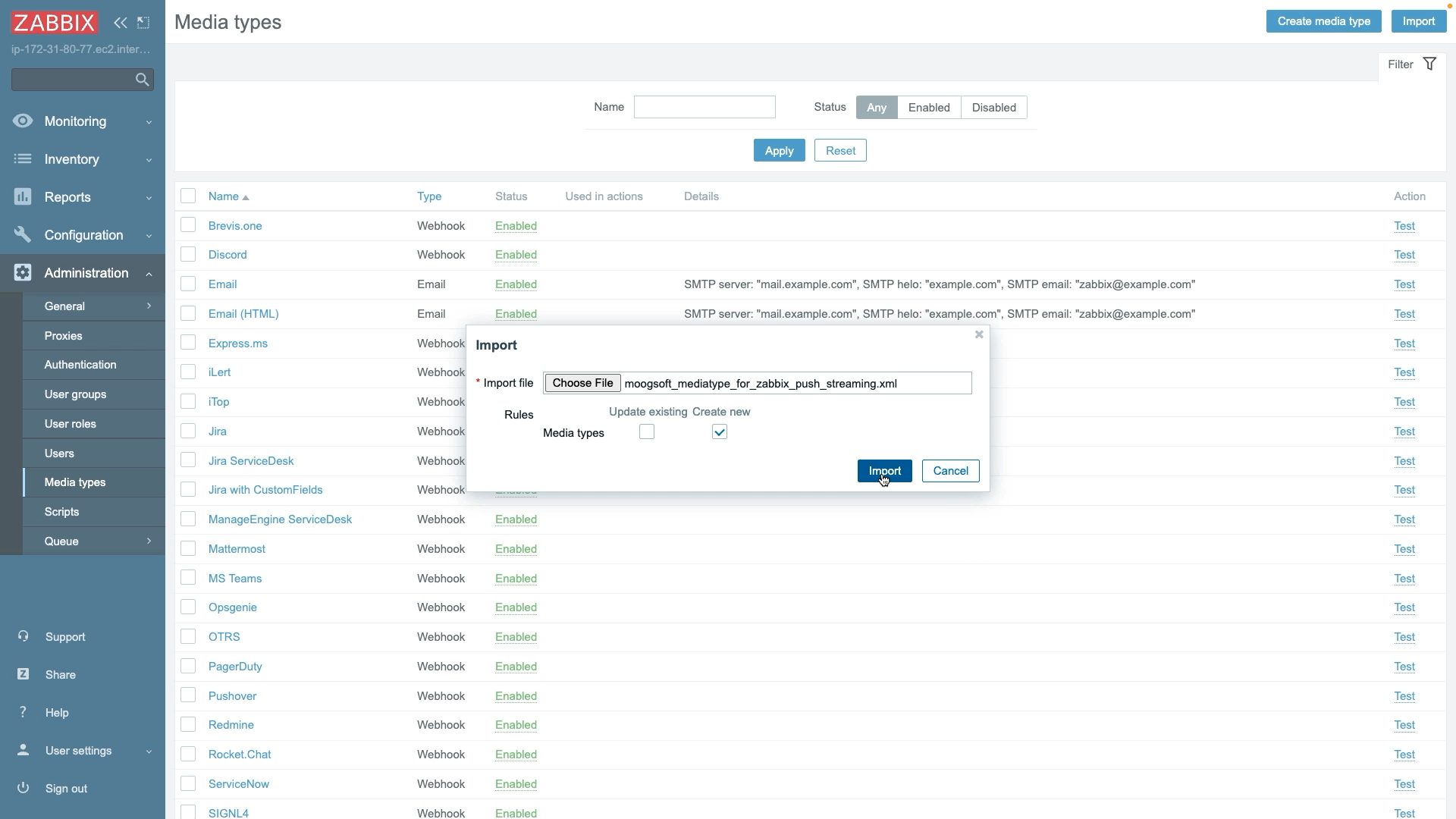Click the Administration gear icon
Viewport: 1456px width, 819px height.
(23, 273)
